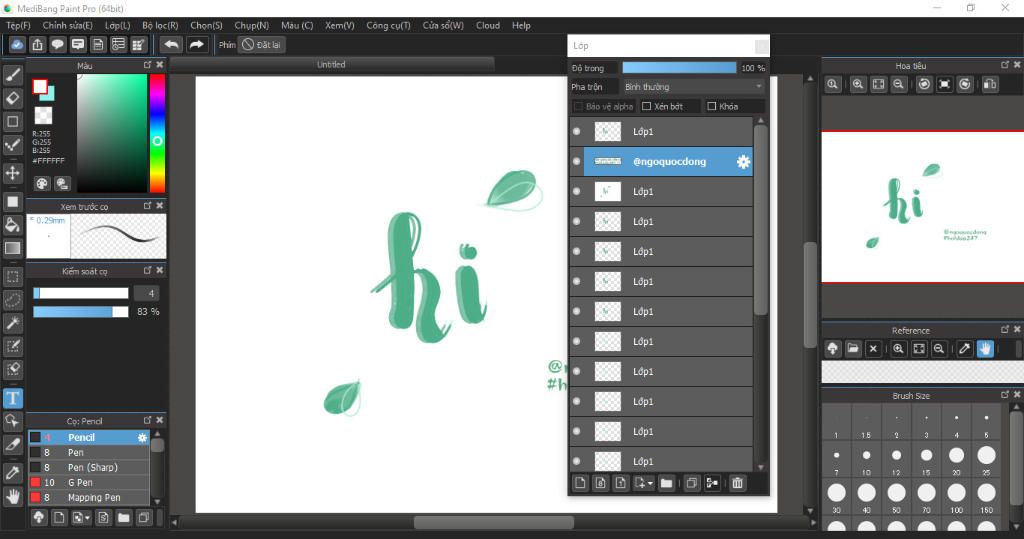Open the Pha trộn blend mode dropdown
Viewport: 1024px width, 539px height.
point(693,87)
